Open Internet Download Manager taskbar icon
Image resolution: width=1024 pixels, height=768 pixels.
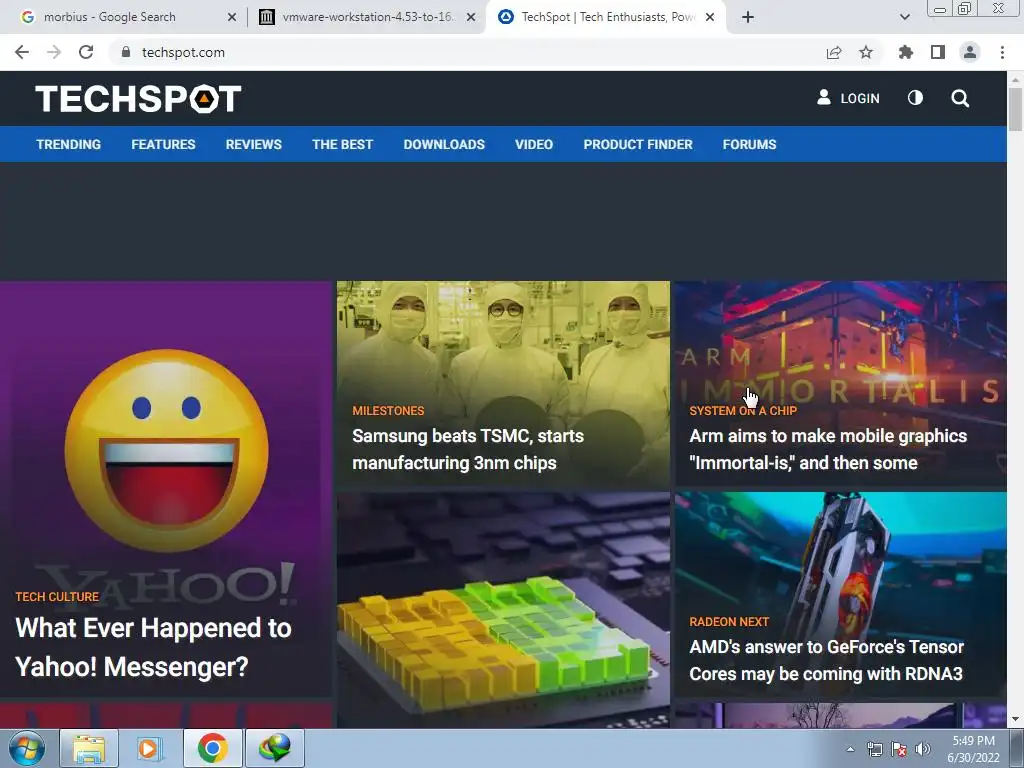click(274, 748)
